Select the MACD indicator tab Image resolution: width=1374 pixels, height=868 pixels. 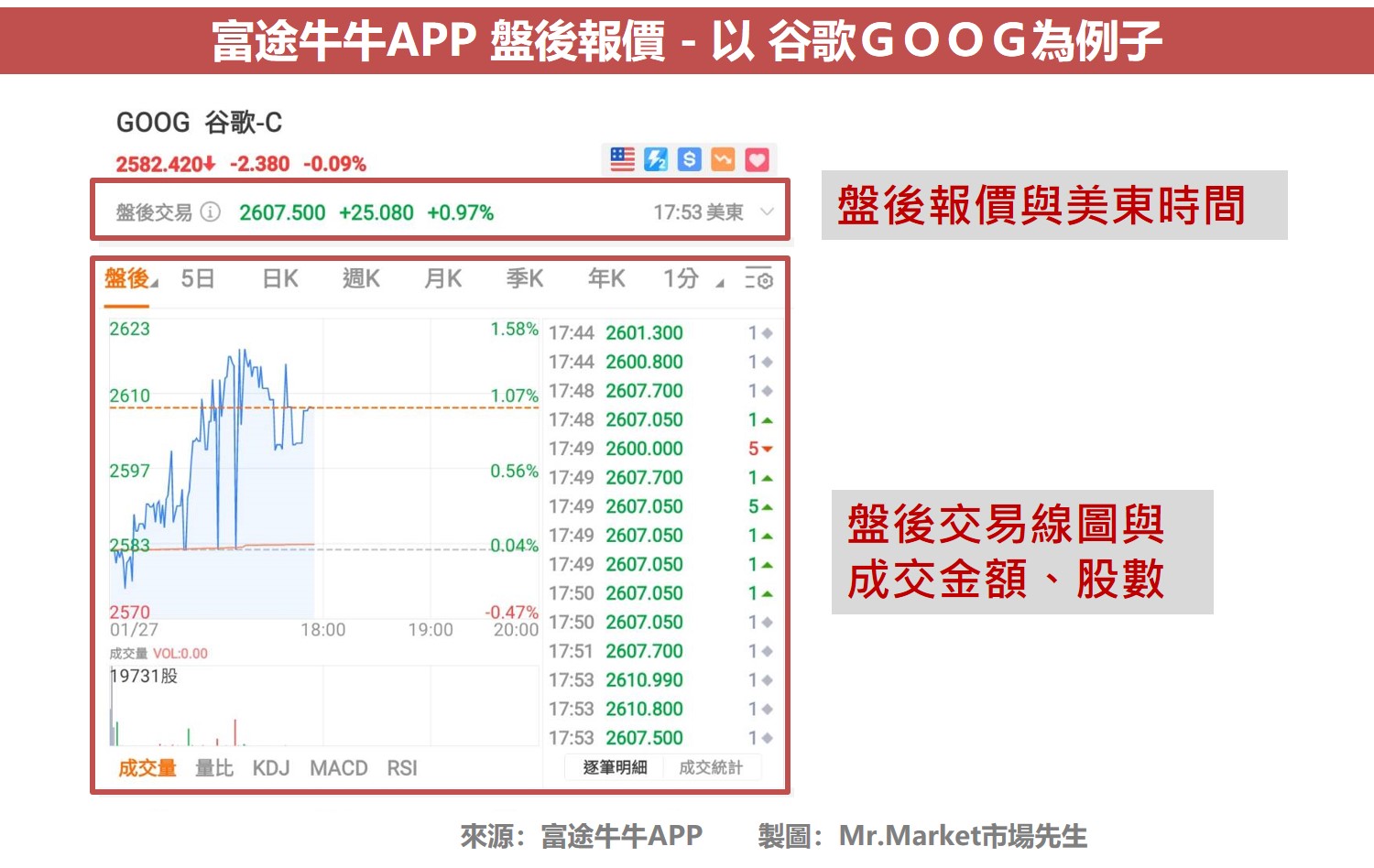click(339, 768)
